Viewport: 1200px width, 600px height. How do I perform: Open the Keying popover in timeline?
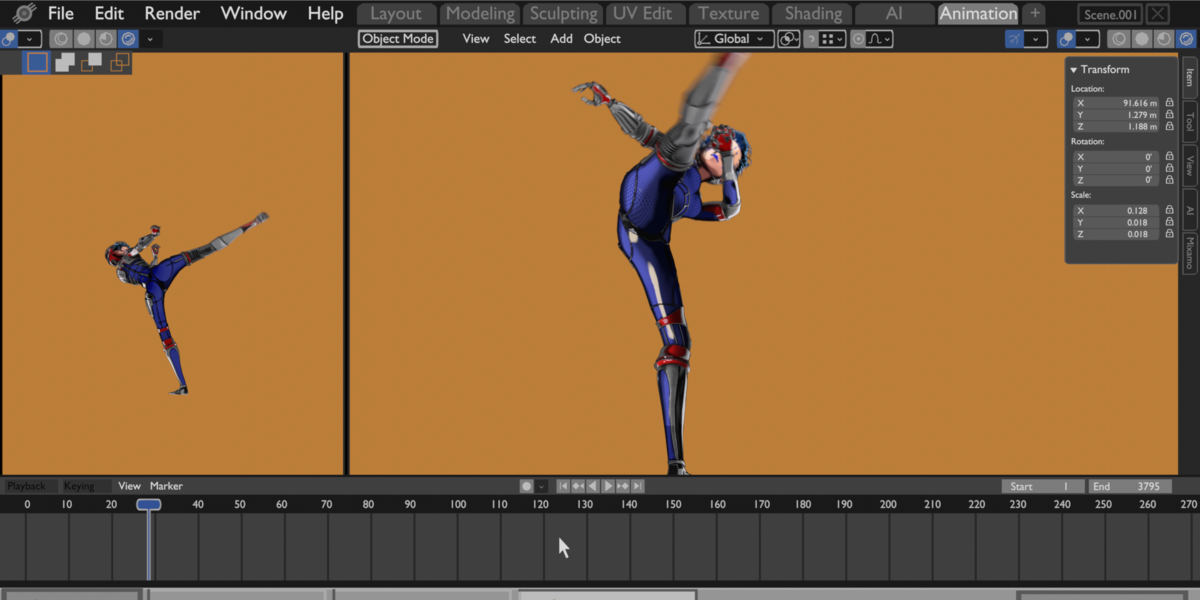tap(80, 486)
